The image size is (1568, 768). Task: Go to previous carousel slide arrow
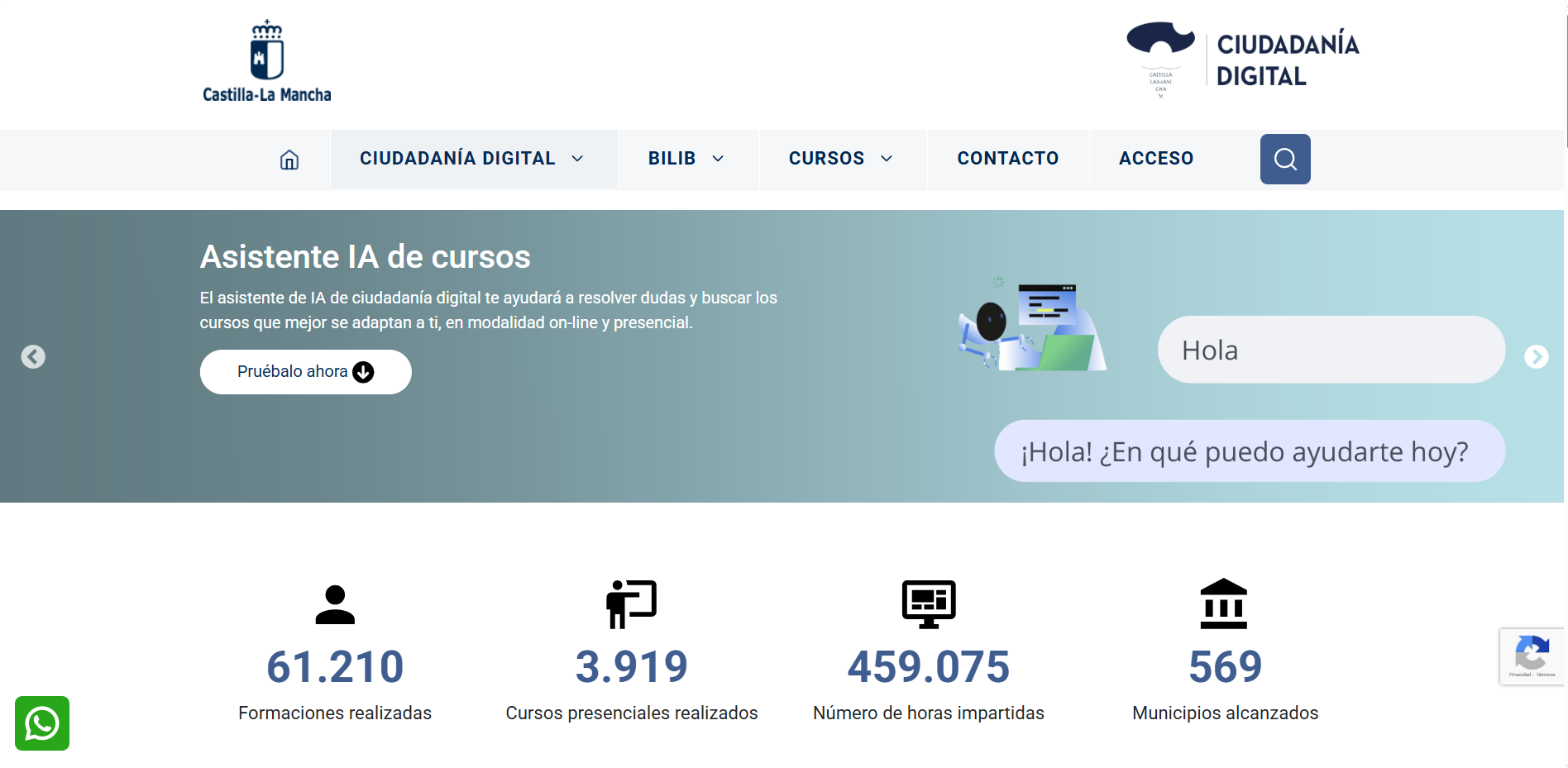coord(33,356)
